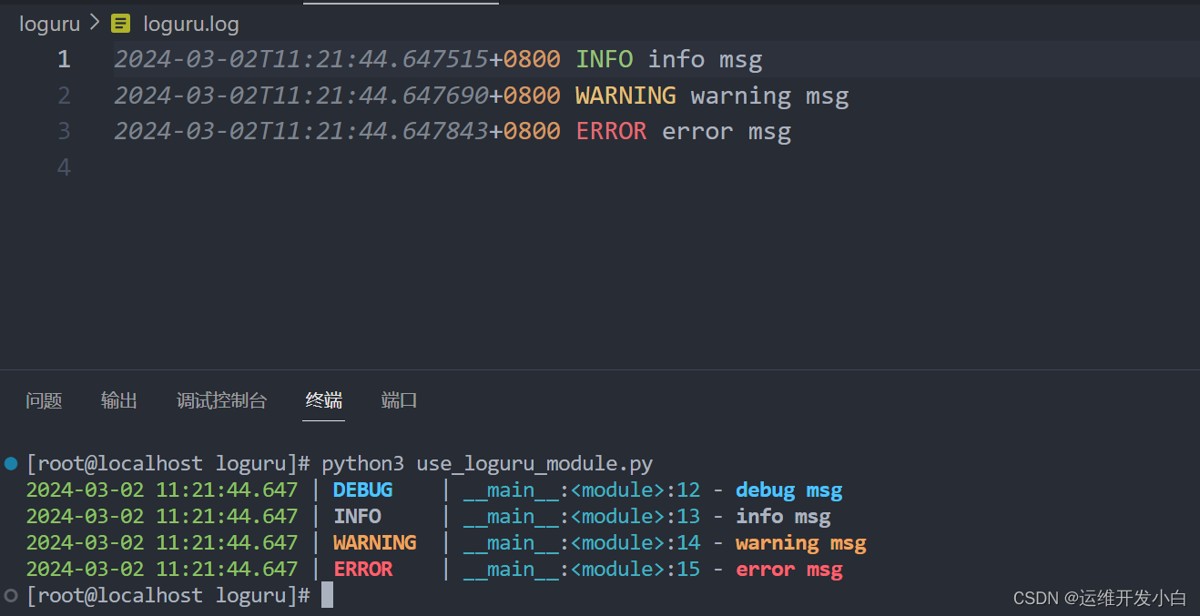Click the ERROR word in editor line 3

click(611, 131)
